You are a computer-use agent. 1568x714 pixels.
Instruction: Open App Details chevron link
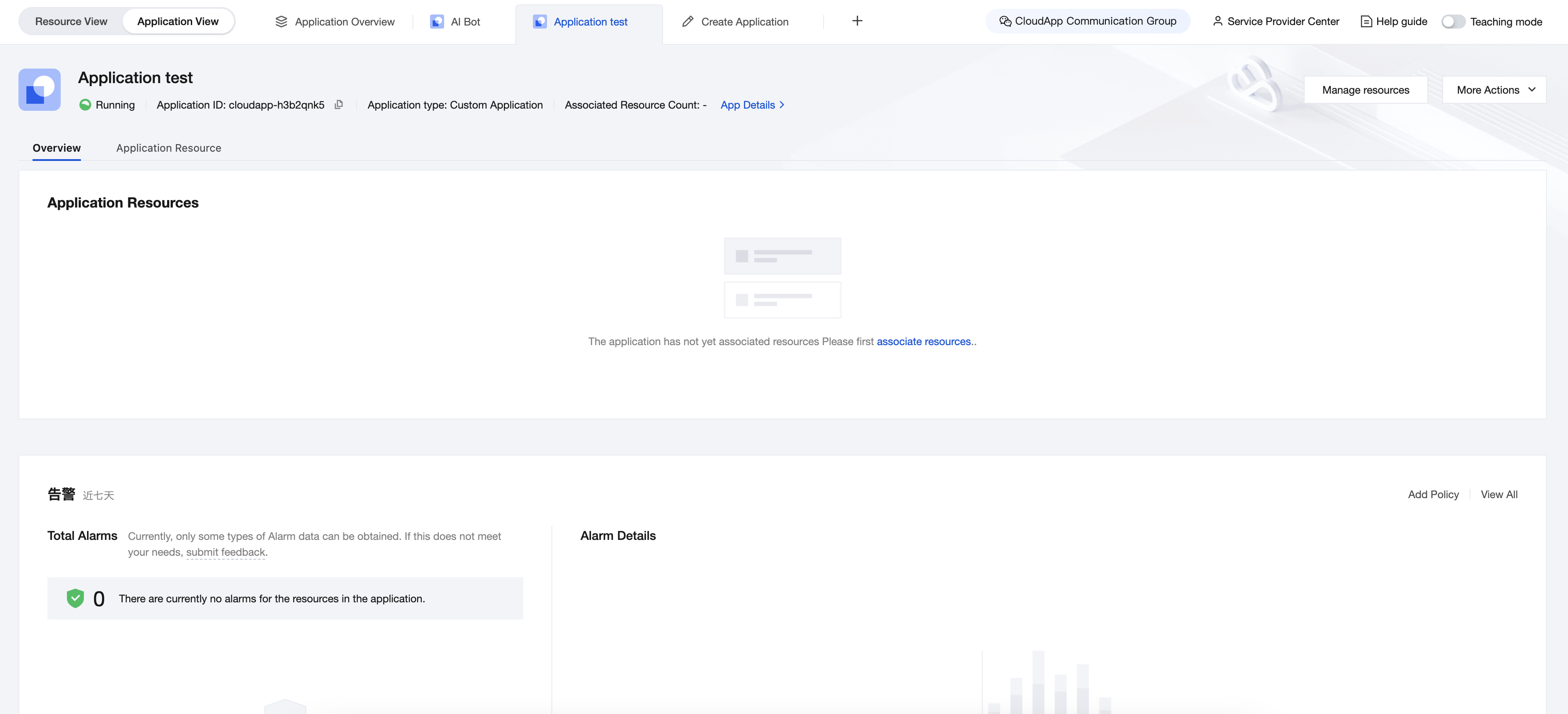752,105
